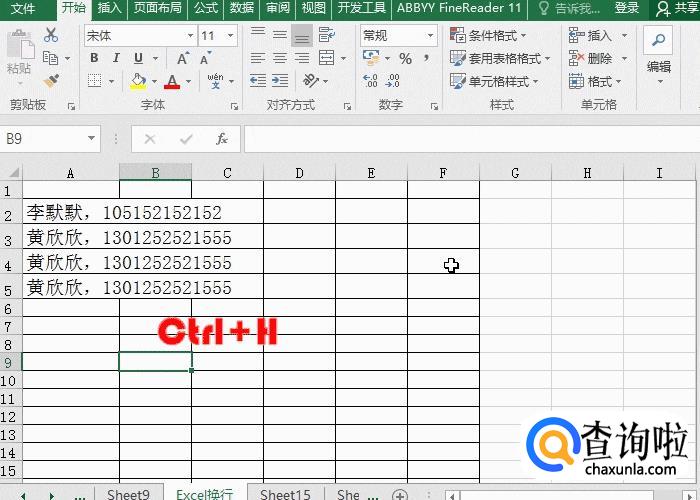
Task: Switch to the 开发工具 tab
Action: 362,8
